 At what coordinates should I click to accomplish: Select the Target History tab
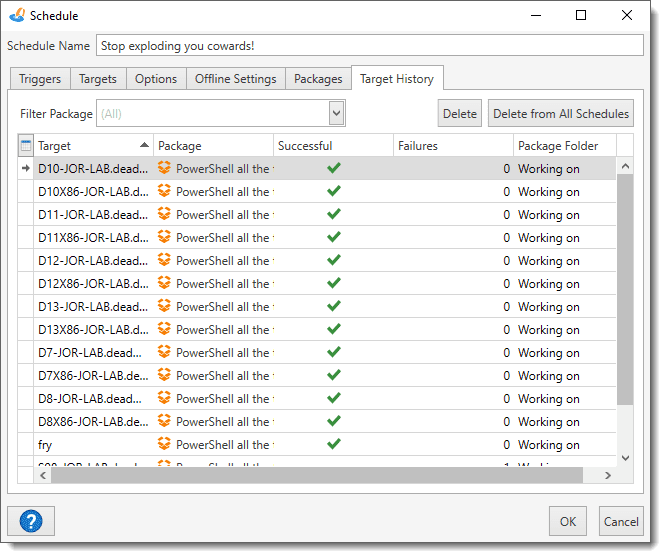click(x=397, y=79)
